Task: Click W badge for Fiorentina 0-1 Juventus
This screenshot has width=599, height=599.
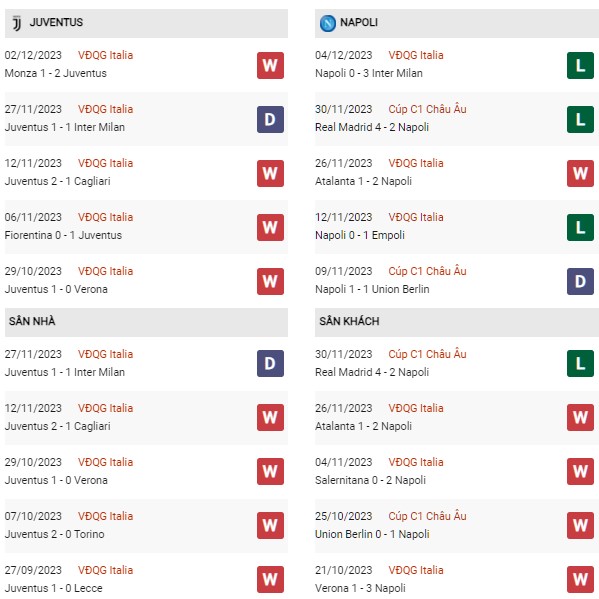Action: (x=270, y=227)
